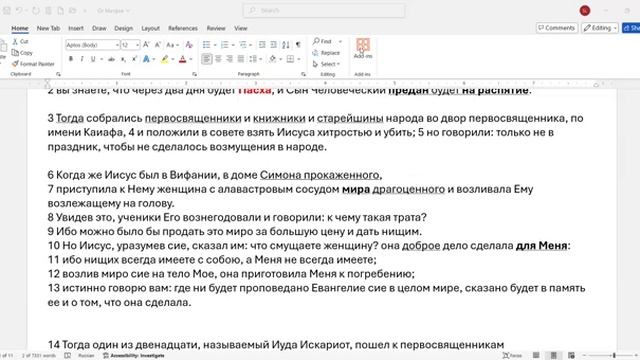The height and width of the screenshot is (360, 640).
Task: Apply superscript formatting
Action: point(134,59)
